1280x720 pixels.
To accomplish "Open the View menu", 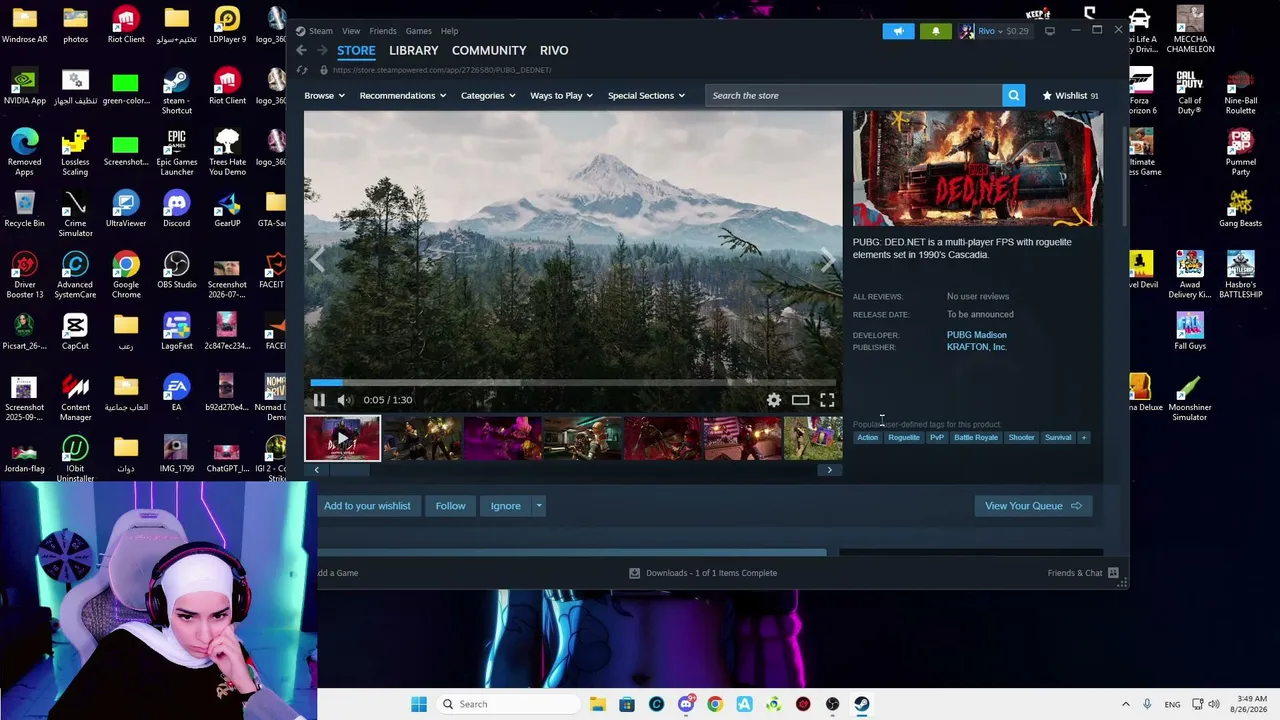I will 351,31.
